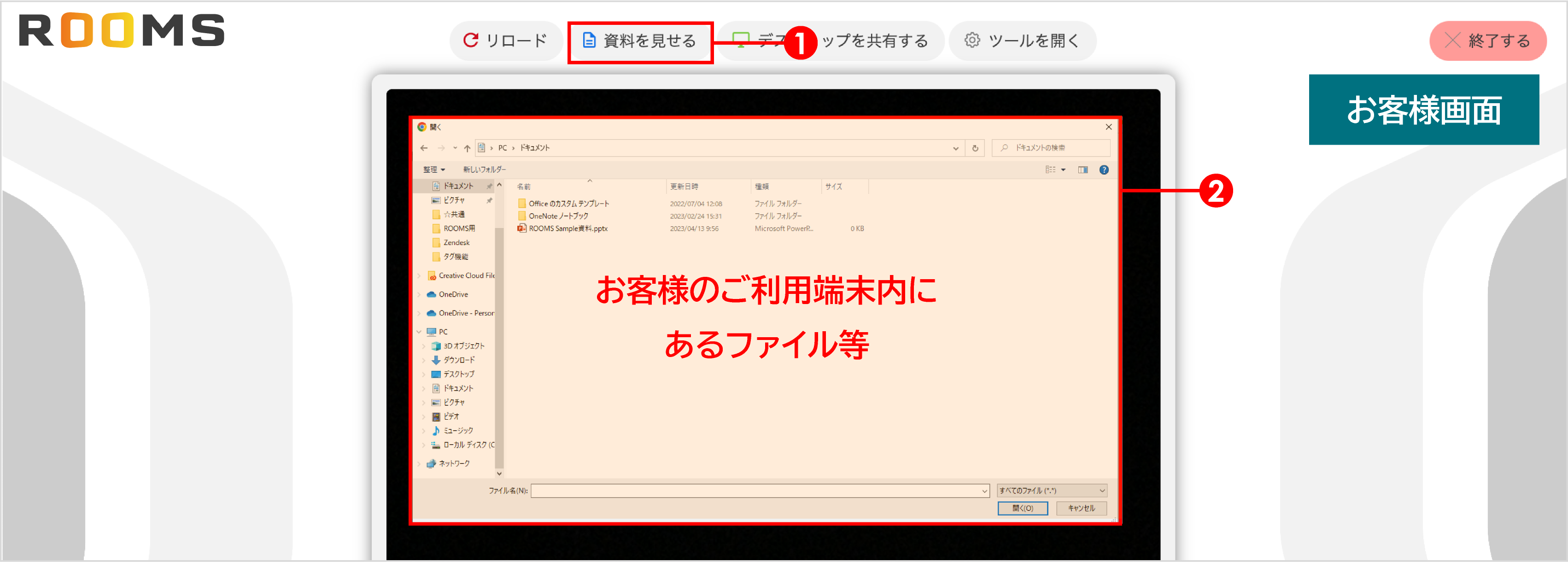The width and height of the screenshot is (1568, 562).
Task: Open the リロード (reload) icon button
Action: click(x=470, y=40)
